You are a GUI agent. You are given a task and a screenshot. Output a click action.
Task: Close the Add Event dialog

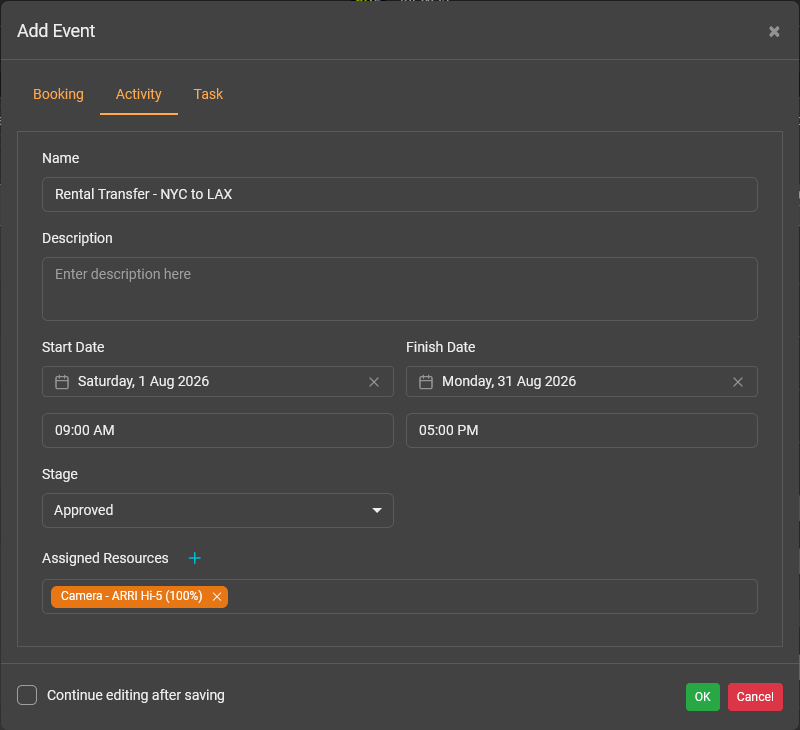(774, 31)
